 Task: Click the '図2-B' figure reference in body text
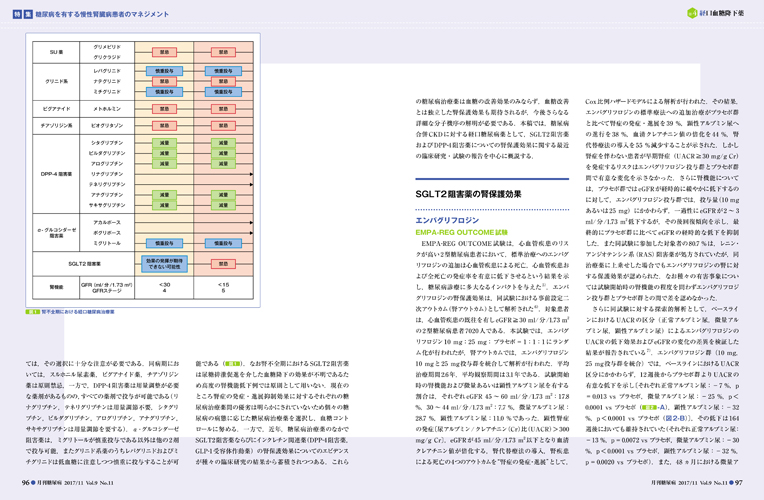(x=675, y=418)
